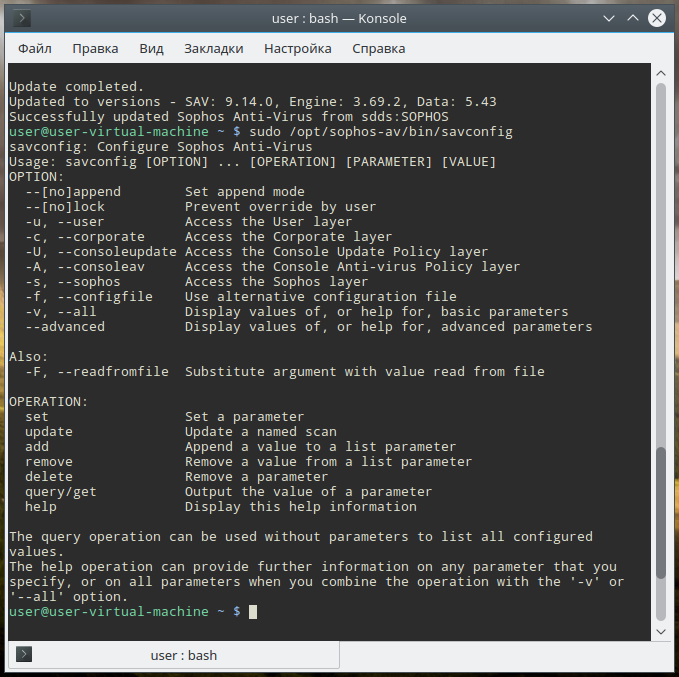The height and width of the screenshot is (677, 679).
Task: Select the 'user : bash' tab
Action: pyautogui.click(x=174, y=655)
